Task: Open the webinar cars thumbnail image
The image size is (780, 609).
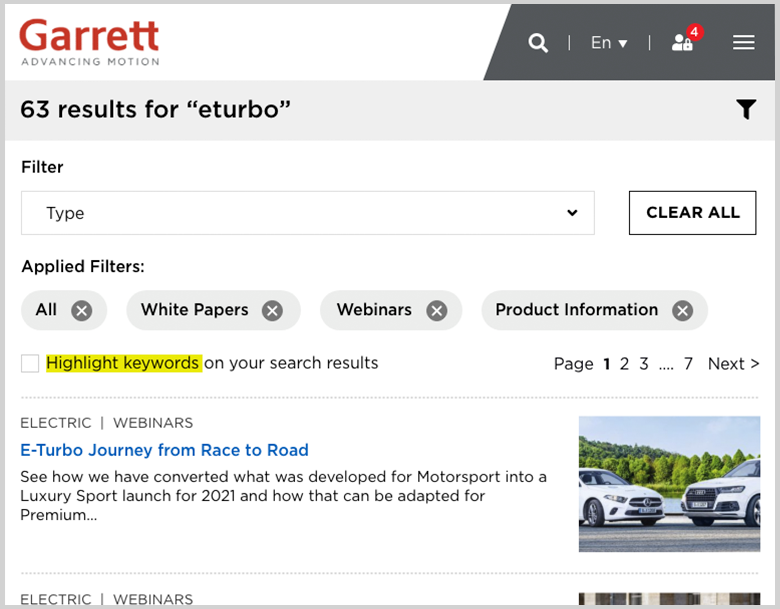Action: (668, 483)
